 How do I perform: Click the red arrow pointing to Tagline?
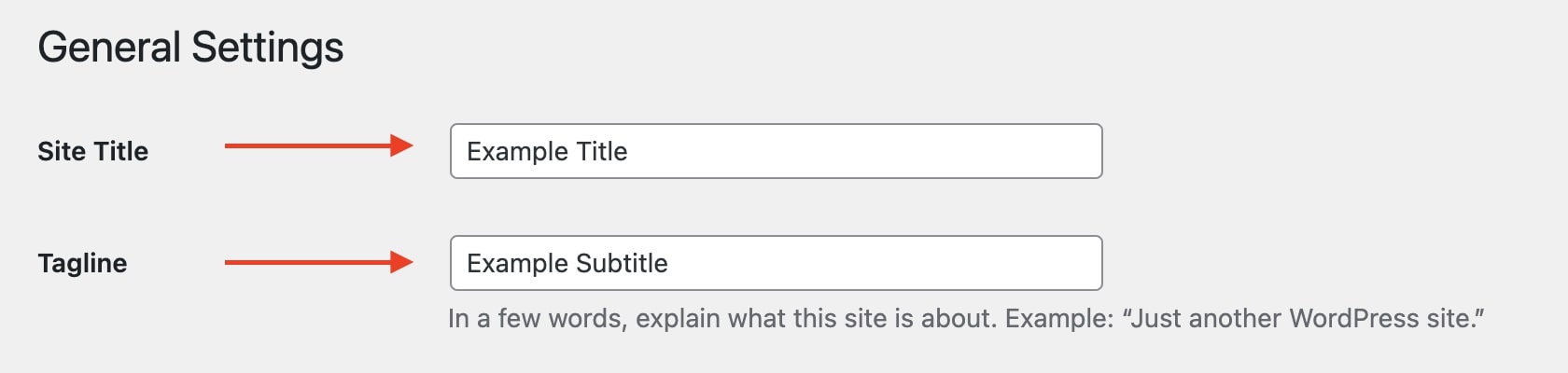pyautogui.click(x=317, y=263)
